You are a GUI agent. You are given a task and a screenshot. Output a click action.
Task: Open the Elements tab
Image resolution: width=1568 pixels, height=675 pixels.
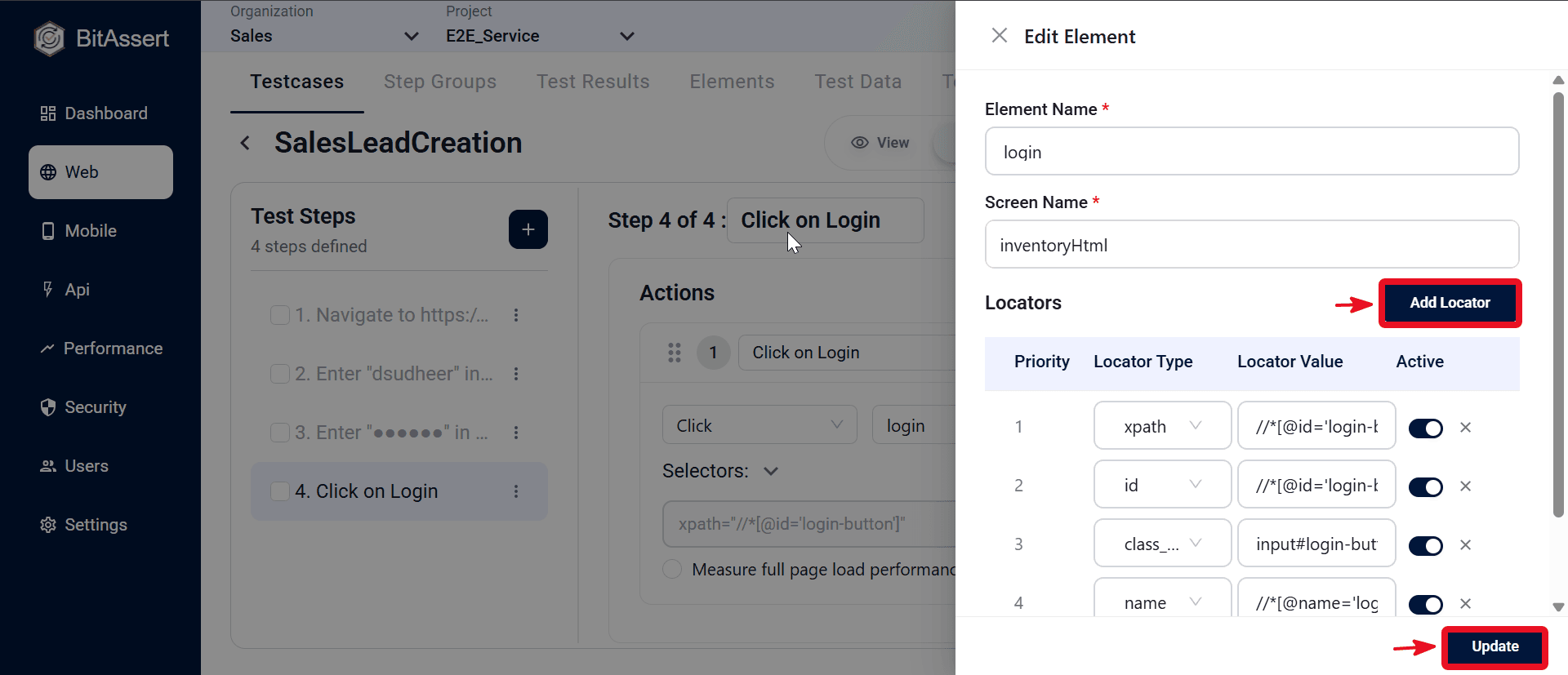[x=732, y=82]
